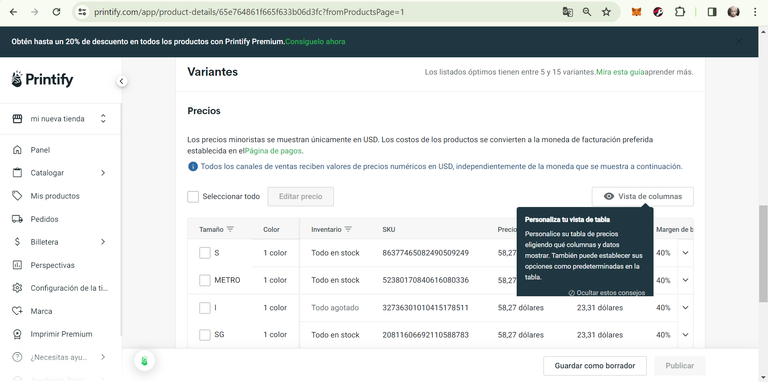This screenshot has width=768, height=382.
Task: Check the Seleccionar todo checkbox
Action: [193, 196]
